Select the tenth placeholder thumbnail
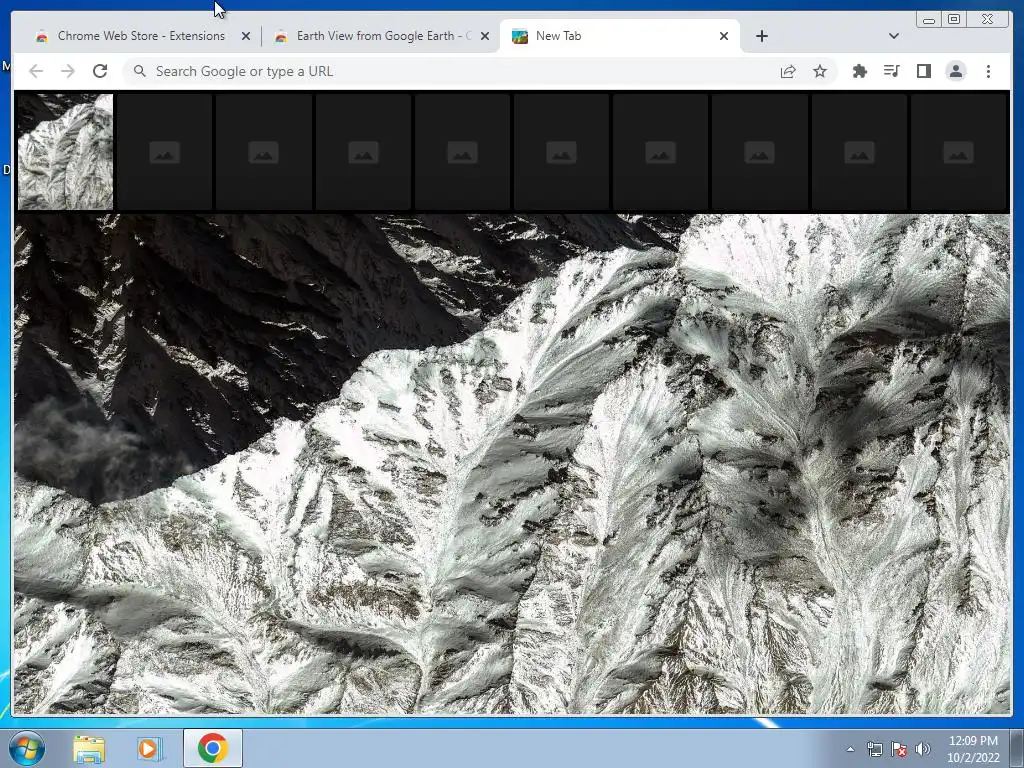Viewport: 1024px width, 768px height. (959, 152)
